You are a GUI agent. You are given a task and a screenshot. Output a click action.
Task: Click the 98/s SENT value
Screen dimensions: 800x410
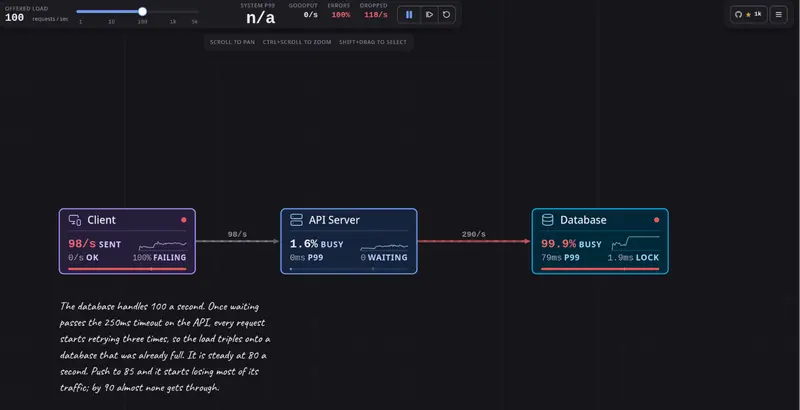(94, 244)
